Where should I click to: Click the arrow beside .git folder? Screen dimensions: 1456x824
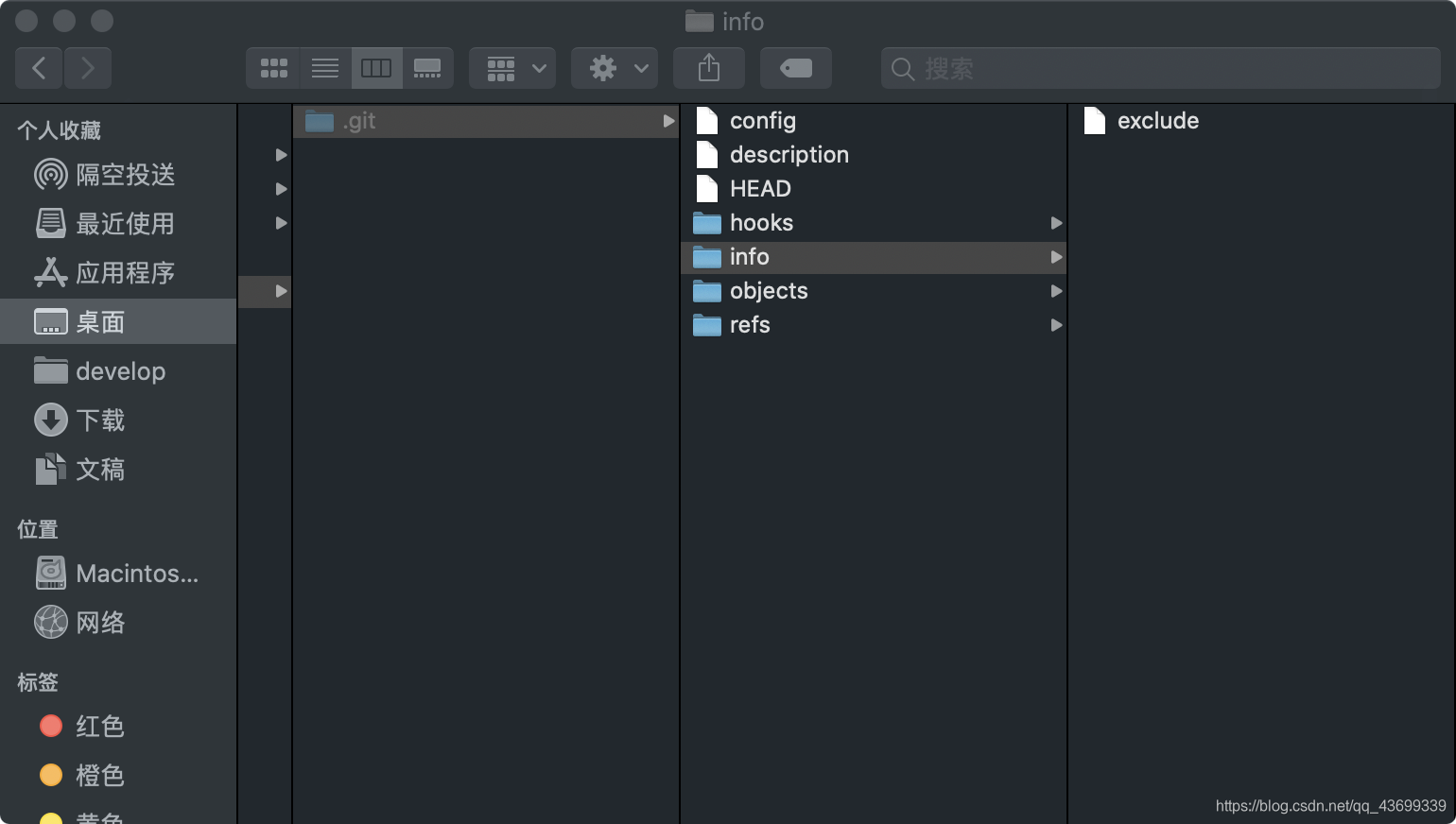tap(668, 121)
